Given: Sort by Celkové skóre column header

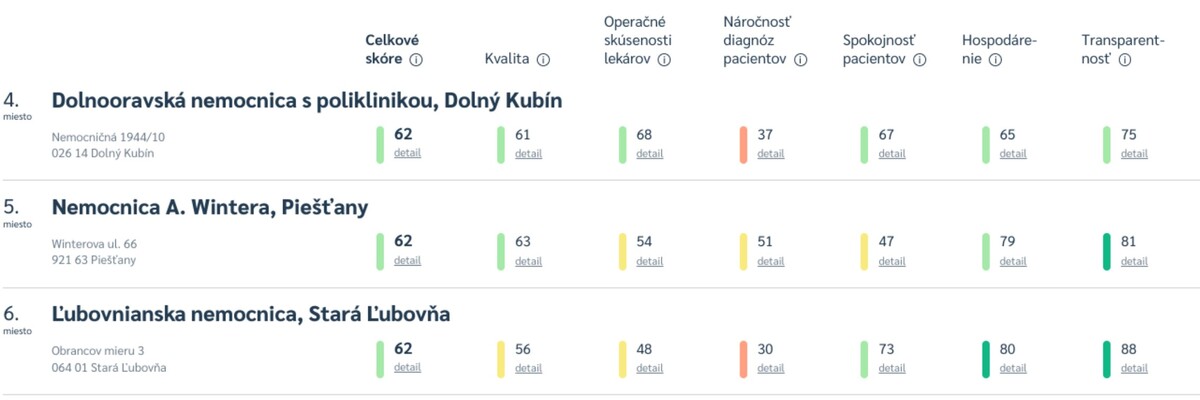Looking at the screenshot, I should (x=391, y=50).
